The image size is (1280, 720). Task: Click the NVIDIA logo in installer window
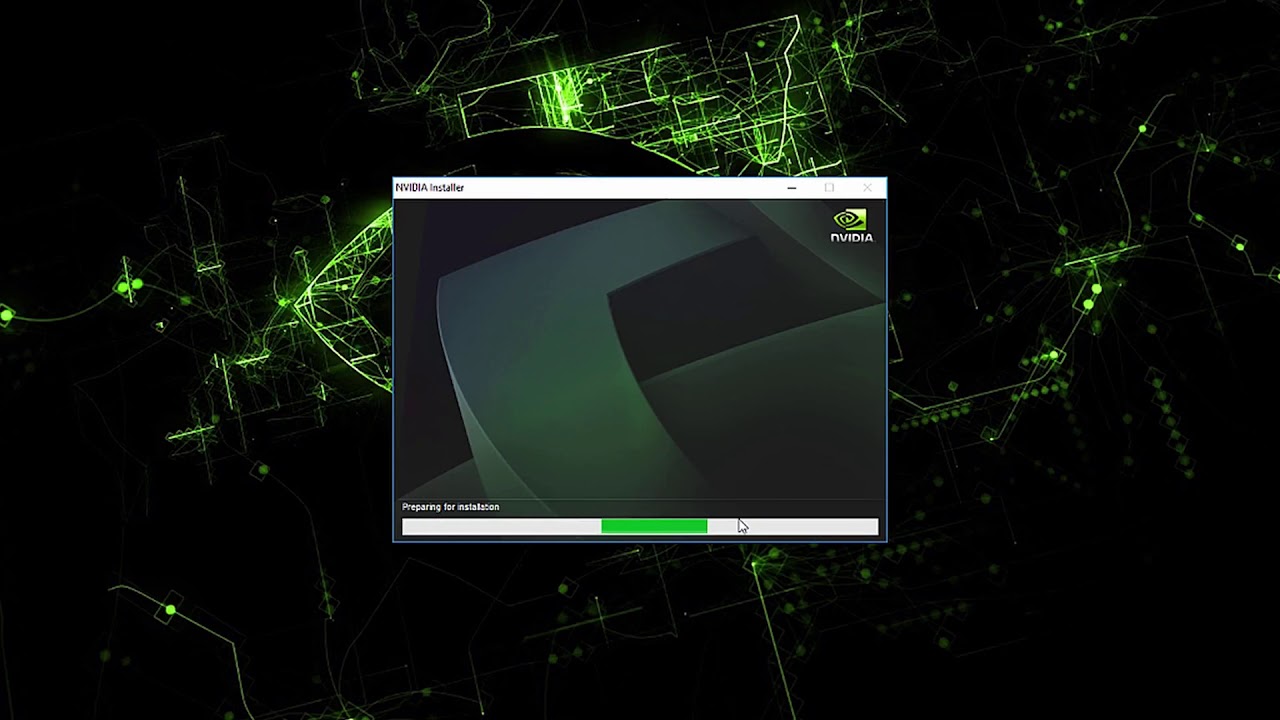(851, 225)
